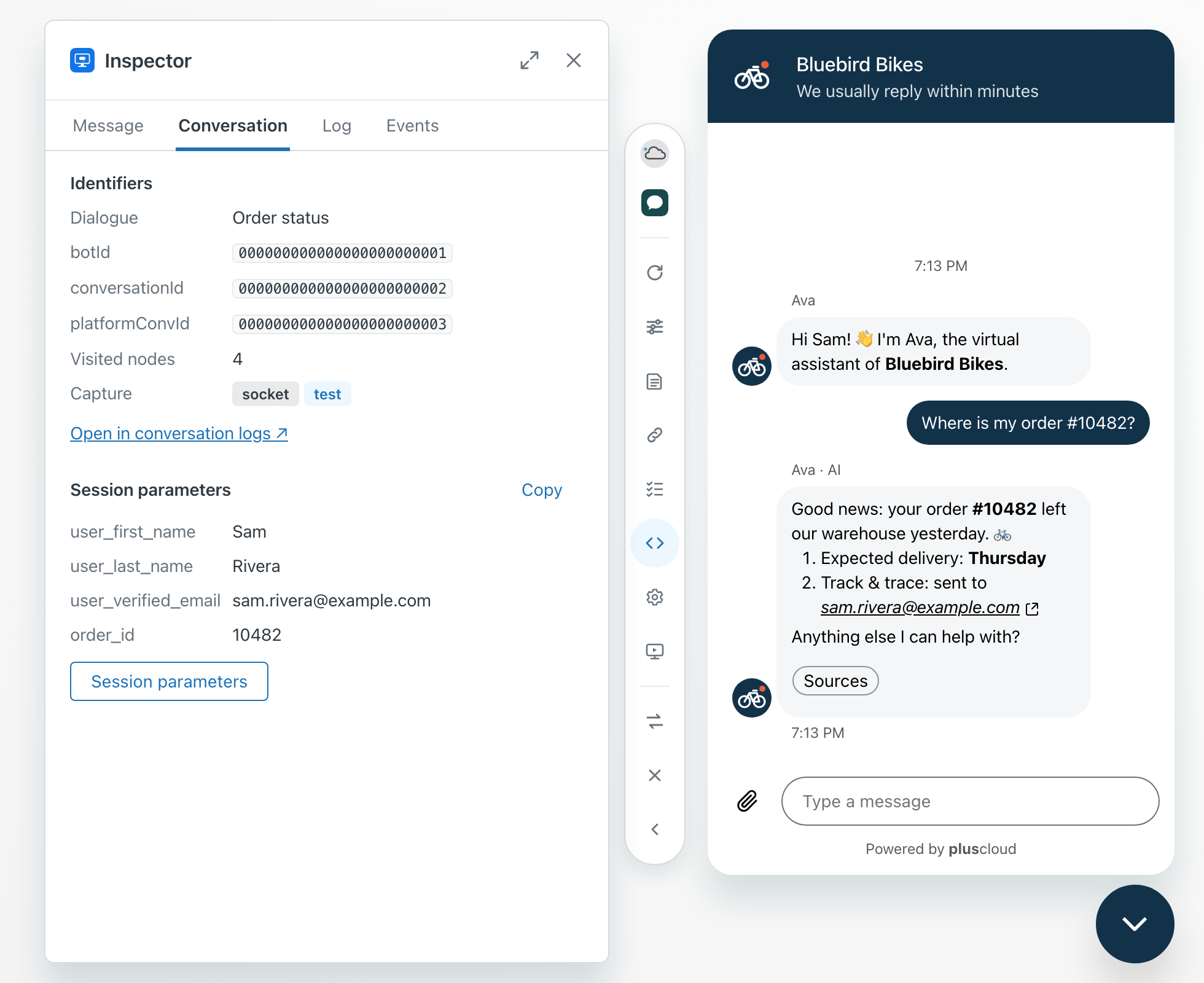Screen dimensions: 1204x983
Task: Click the 'Where is my order #10482?' message
Action: tap(1028, 423)
